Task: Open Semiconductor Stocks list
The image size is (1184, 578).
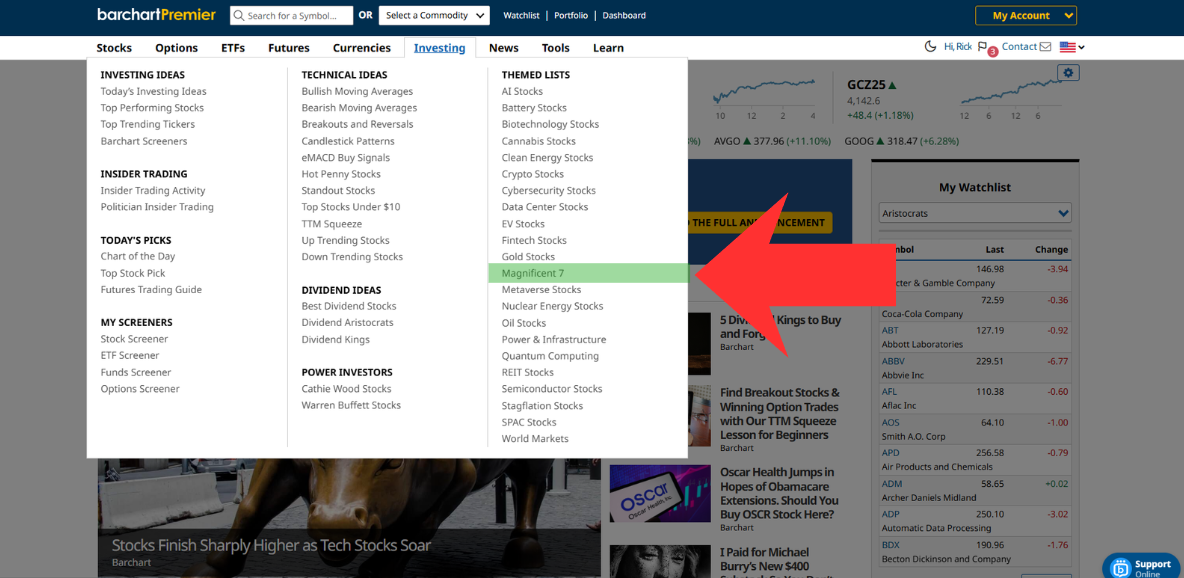Action: 552,388
